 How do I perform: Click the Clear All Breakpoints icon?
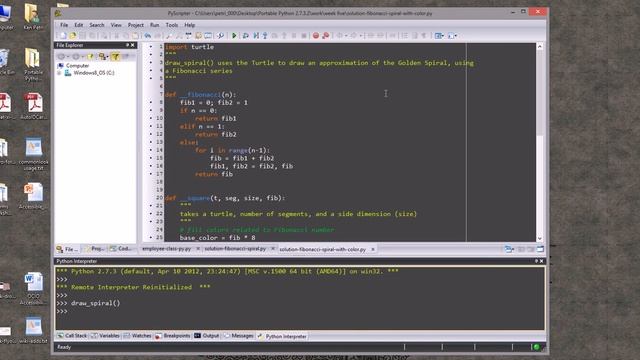point(325,36)
